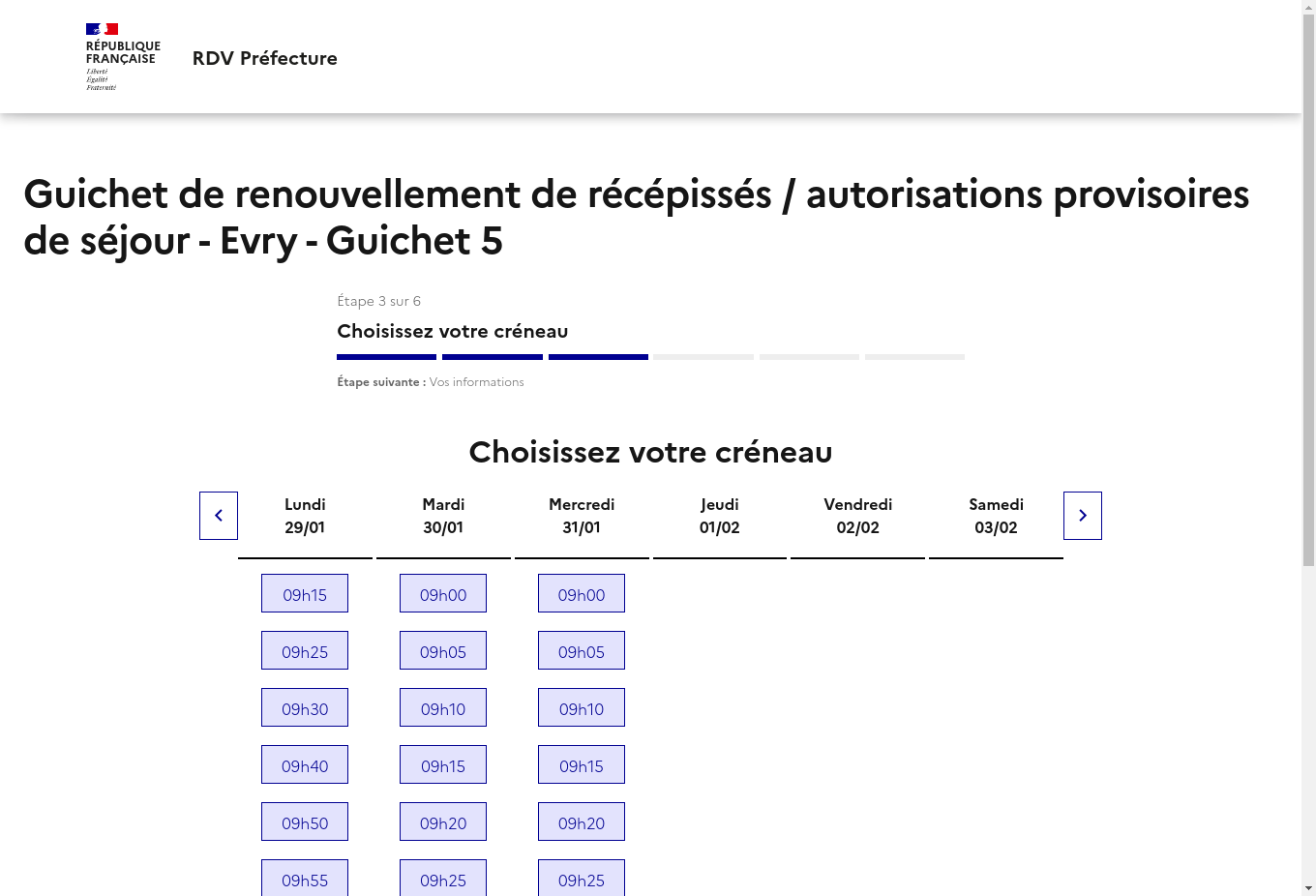Go to next week with right arrow
The image size is (1316, 896).
[1083, 516]
